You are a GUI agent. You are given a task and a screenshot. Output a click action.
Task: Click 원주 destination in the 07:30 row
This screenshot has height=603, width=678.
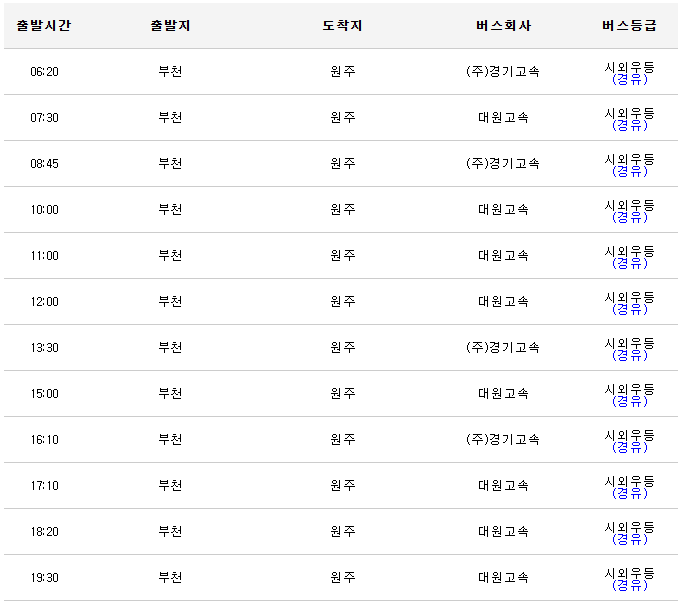pos(342,118)
